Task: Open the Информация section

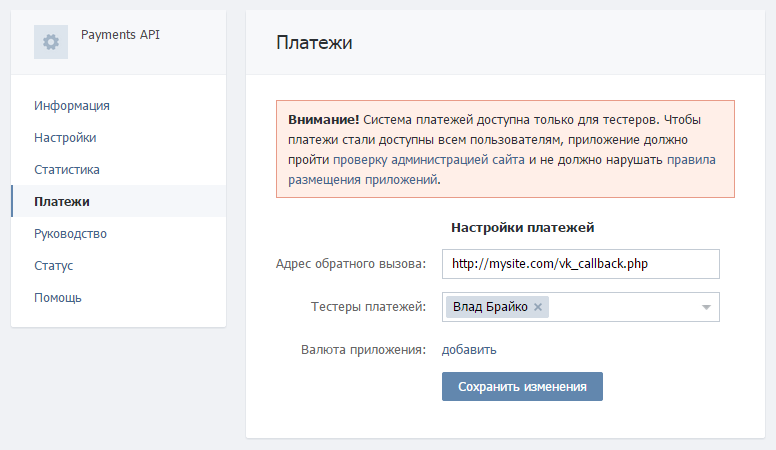Action: tap(72, 106)
